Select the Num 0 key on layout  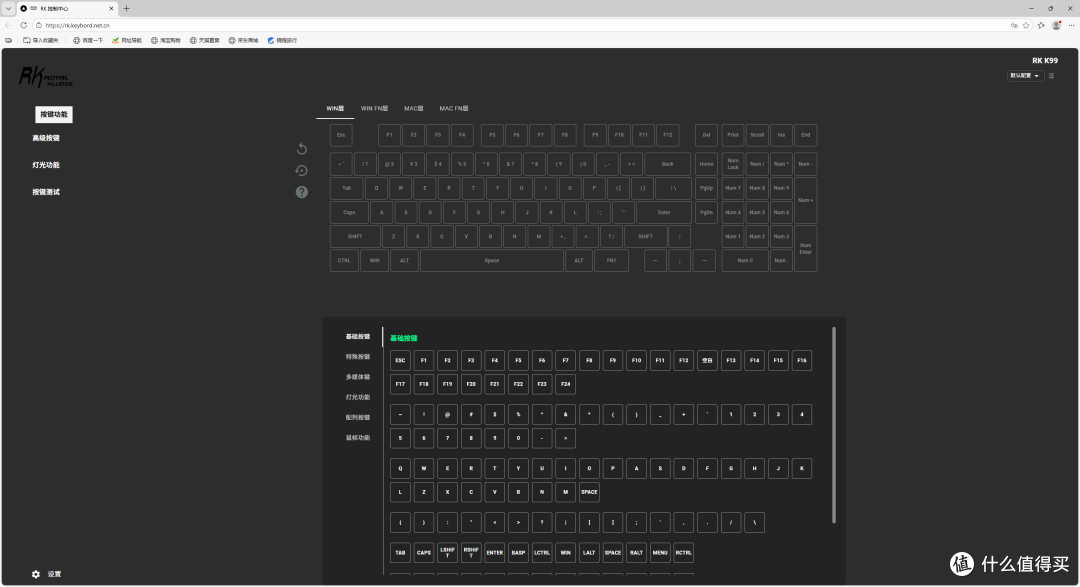[x=745, y=260]
